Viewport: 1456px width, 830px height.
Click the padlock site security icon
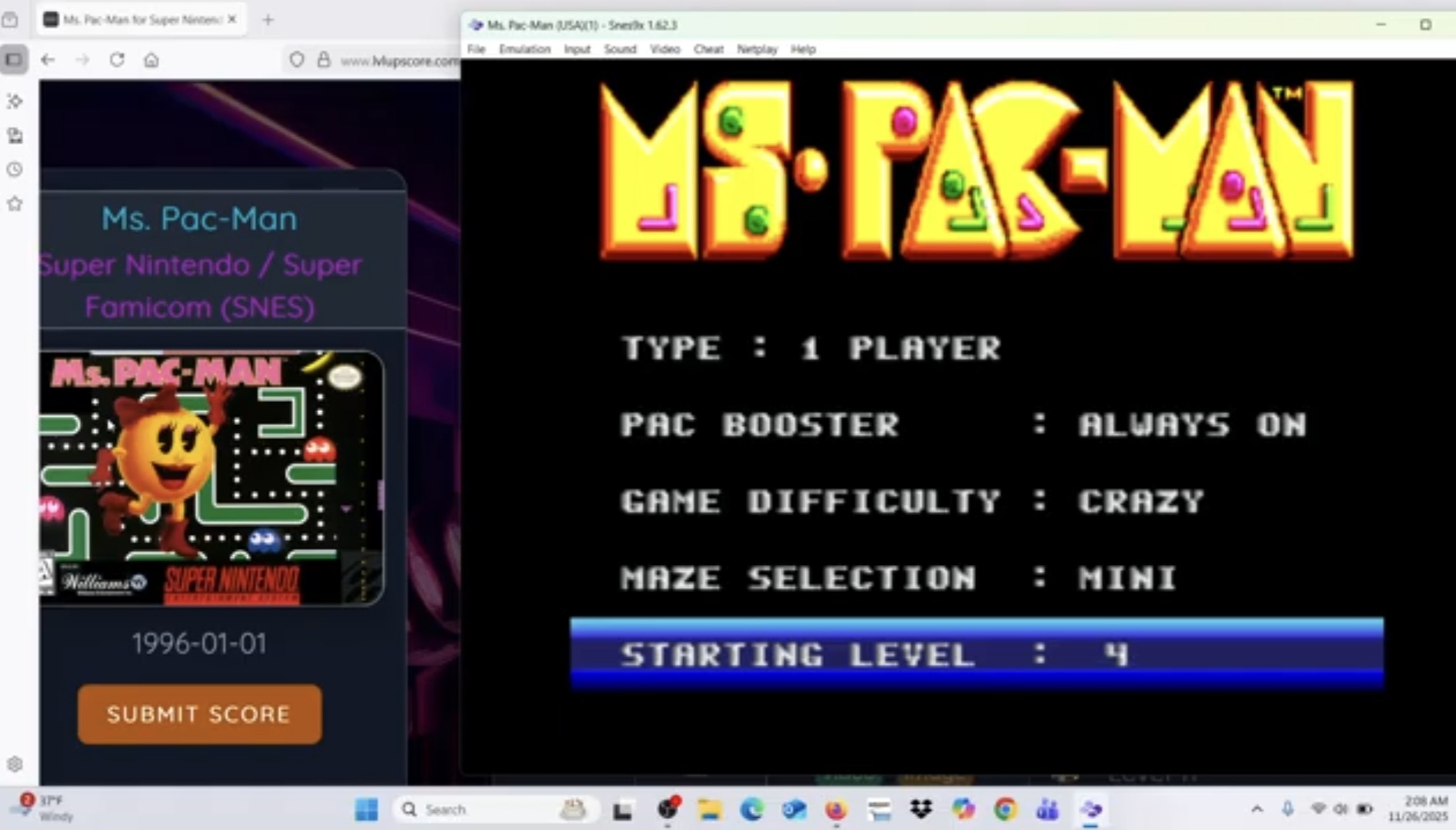324,60
